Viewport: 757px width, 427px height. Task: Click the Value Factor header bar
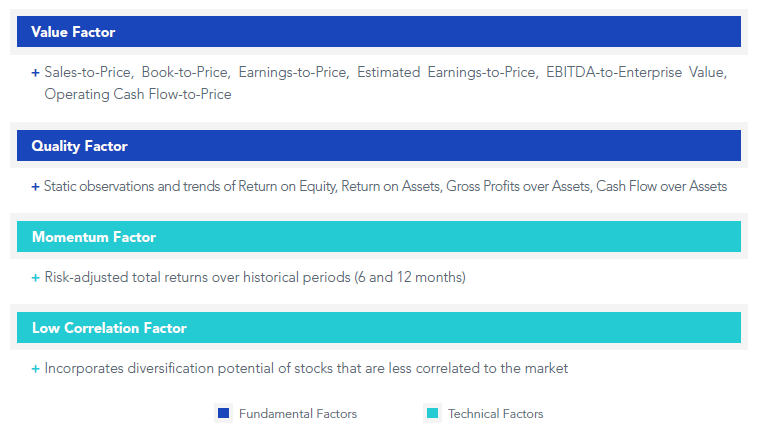(378, 32)
